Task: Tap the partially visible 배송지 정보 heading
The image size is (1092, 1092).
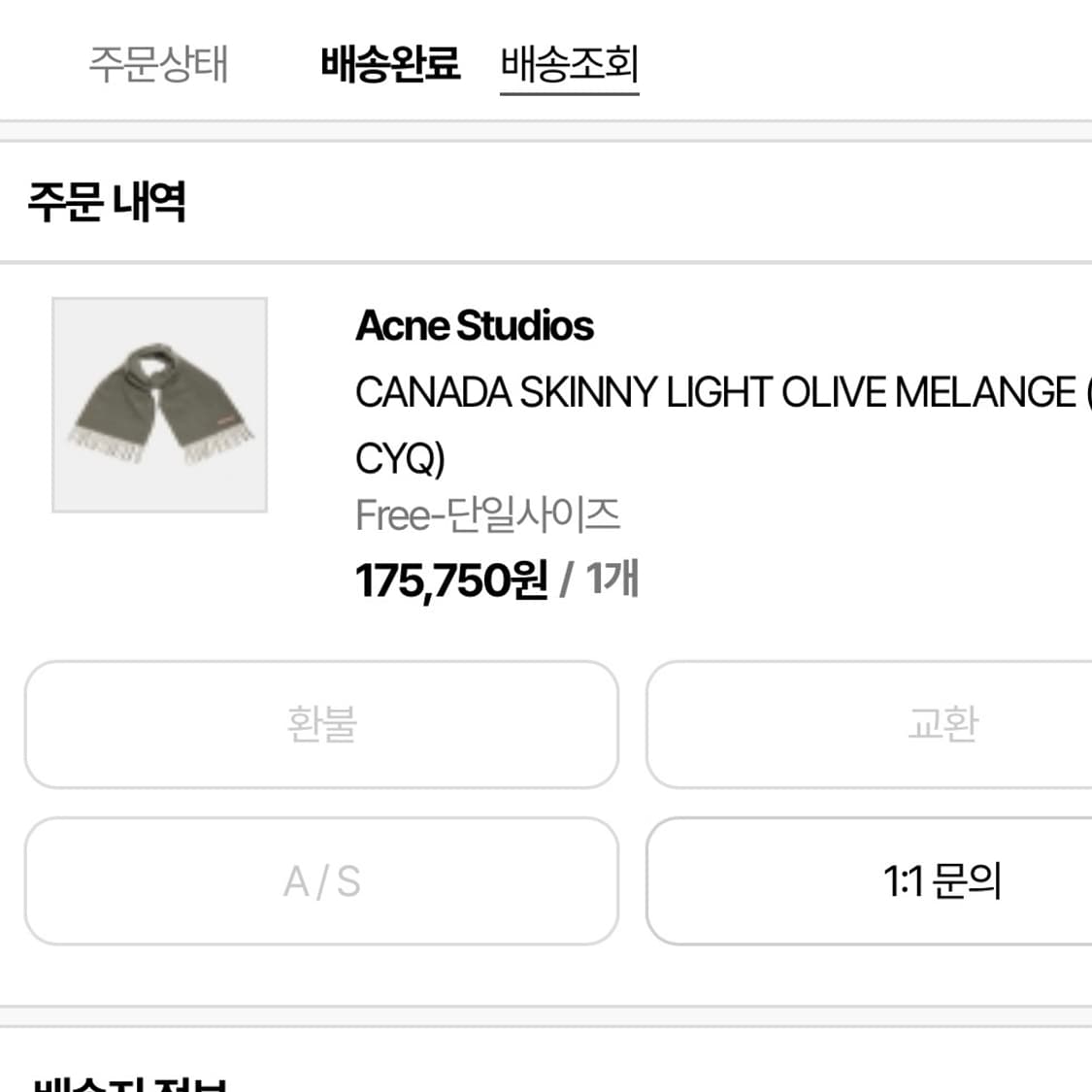Action: click(130, 1083)
